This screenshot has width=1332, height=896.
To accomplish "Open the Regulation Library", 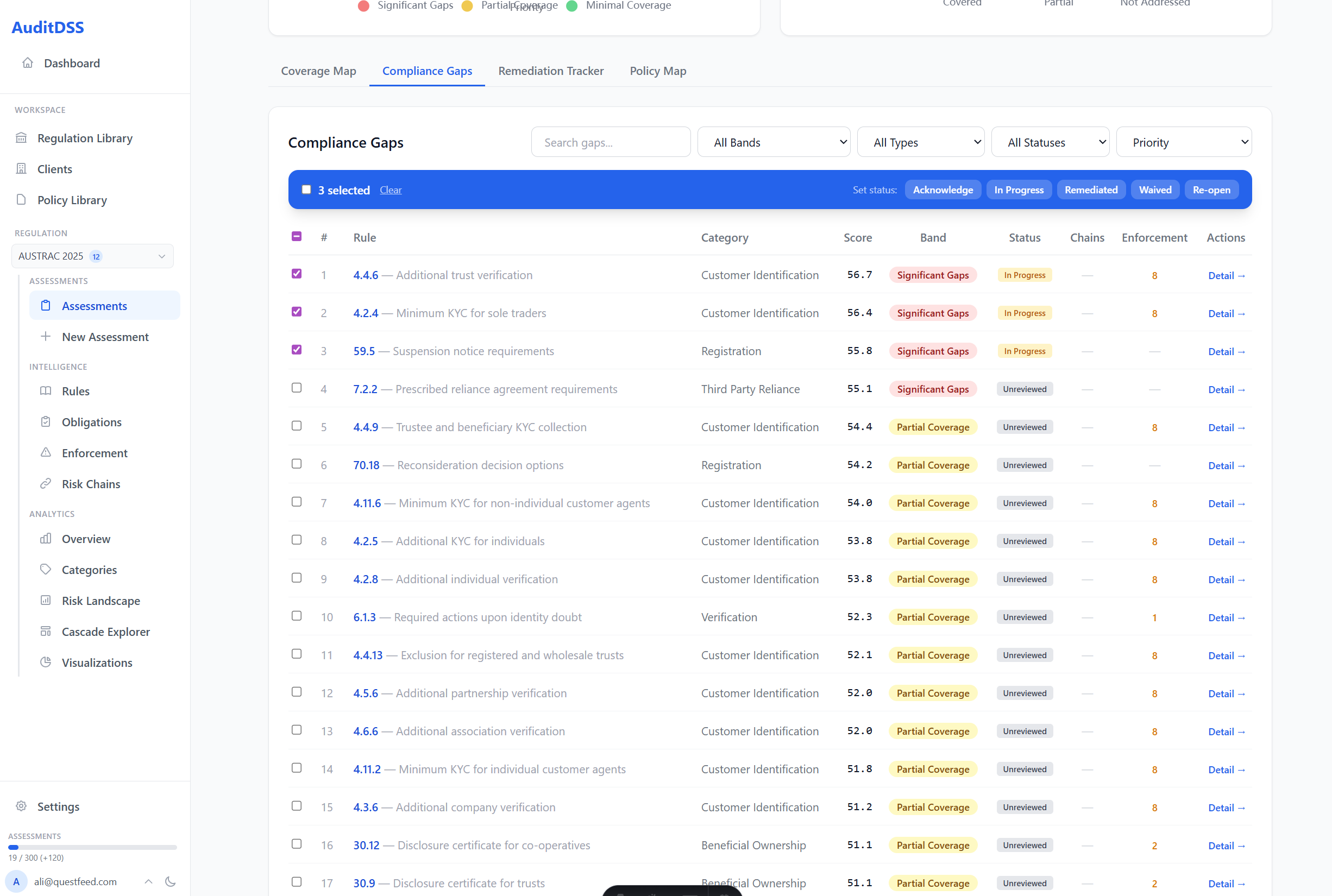I will pyautogui.click(x=84, y=138).
